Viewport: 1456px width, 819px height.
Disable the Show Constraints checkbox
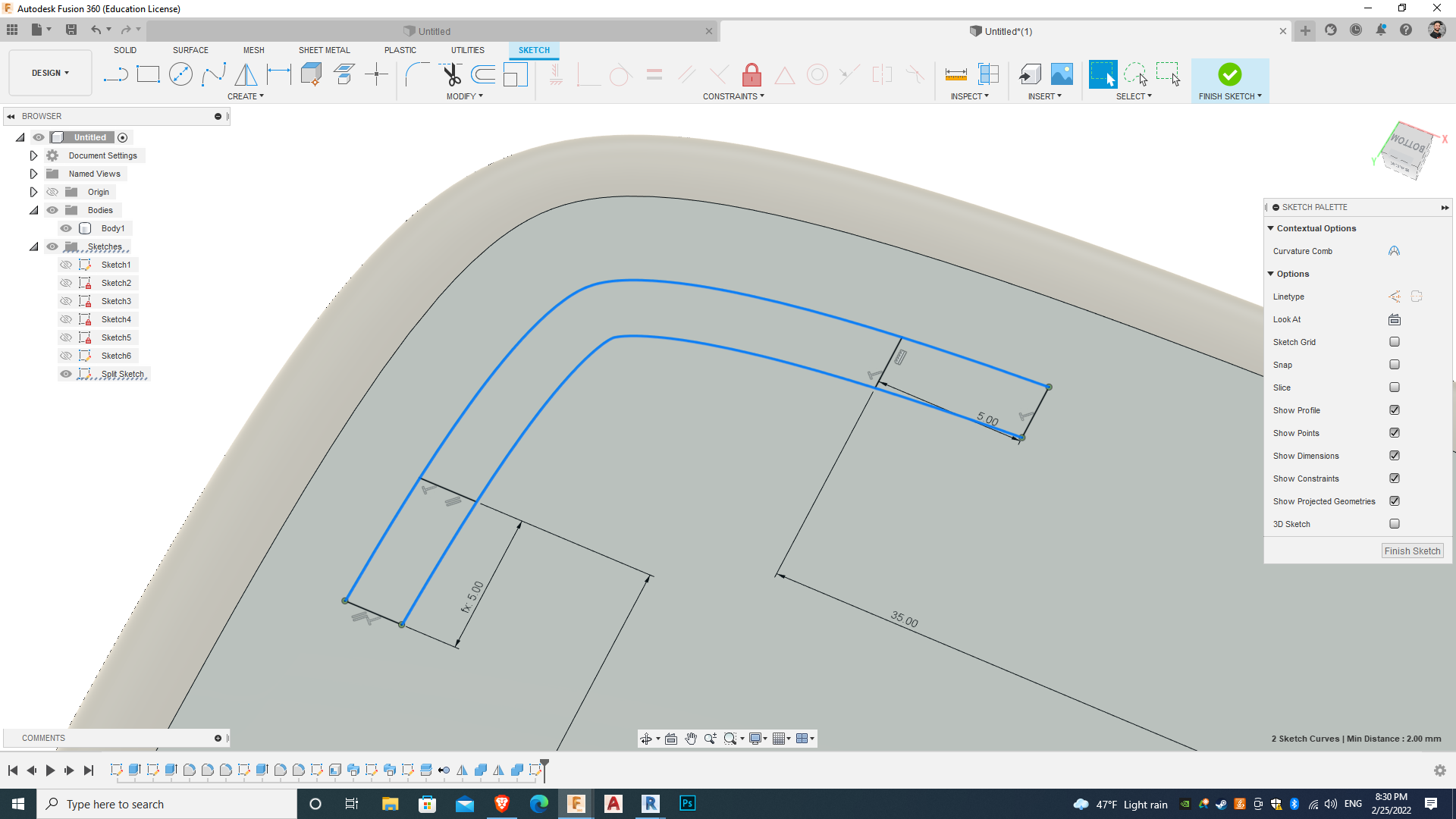pos(1394,478)
